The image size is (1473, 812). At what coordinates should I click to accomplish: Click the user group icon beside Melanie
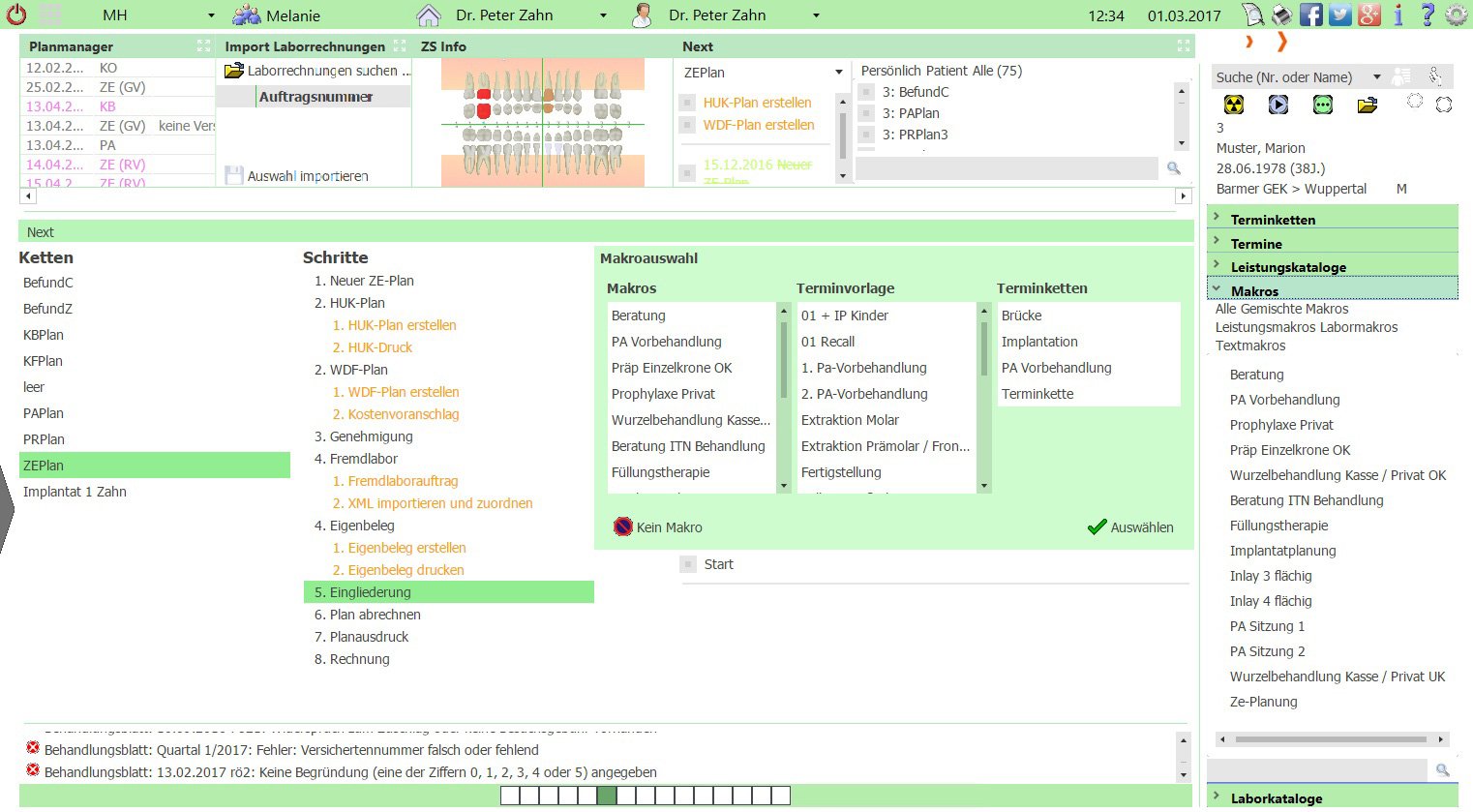(248, 15)
